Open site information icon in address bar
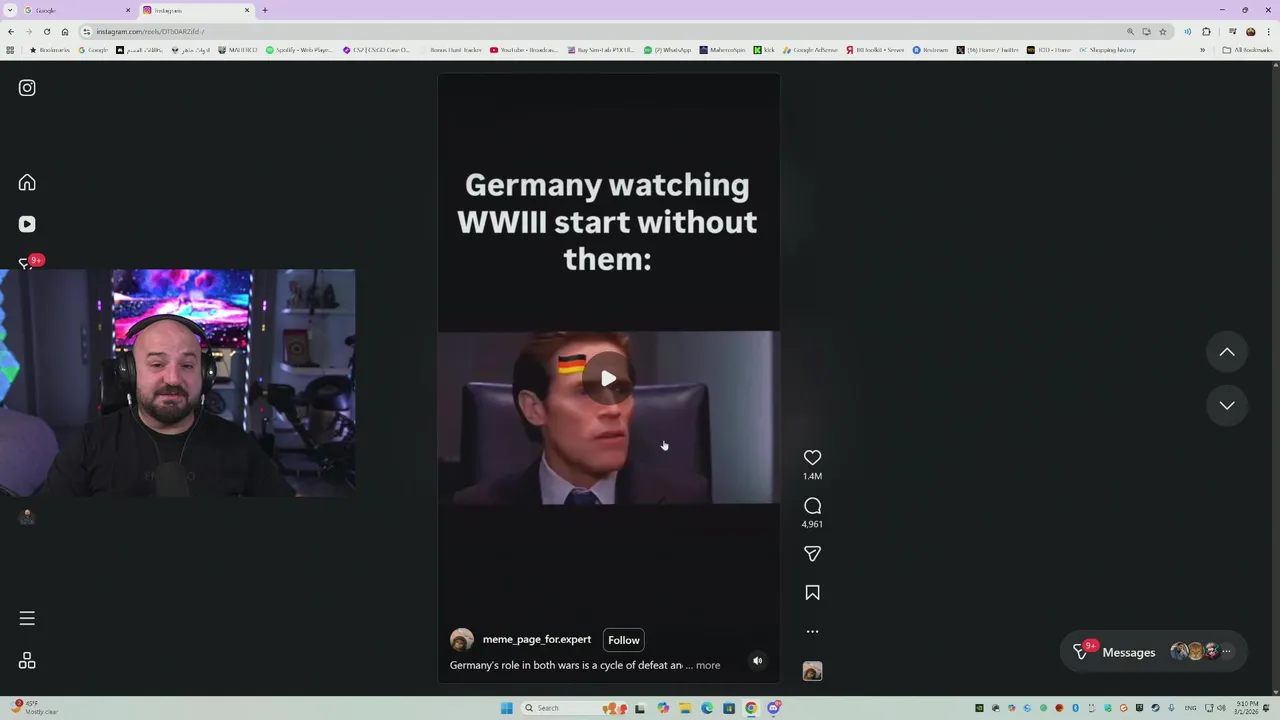Viewport: 1280px width, 720px height. 87,31
